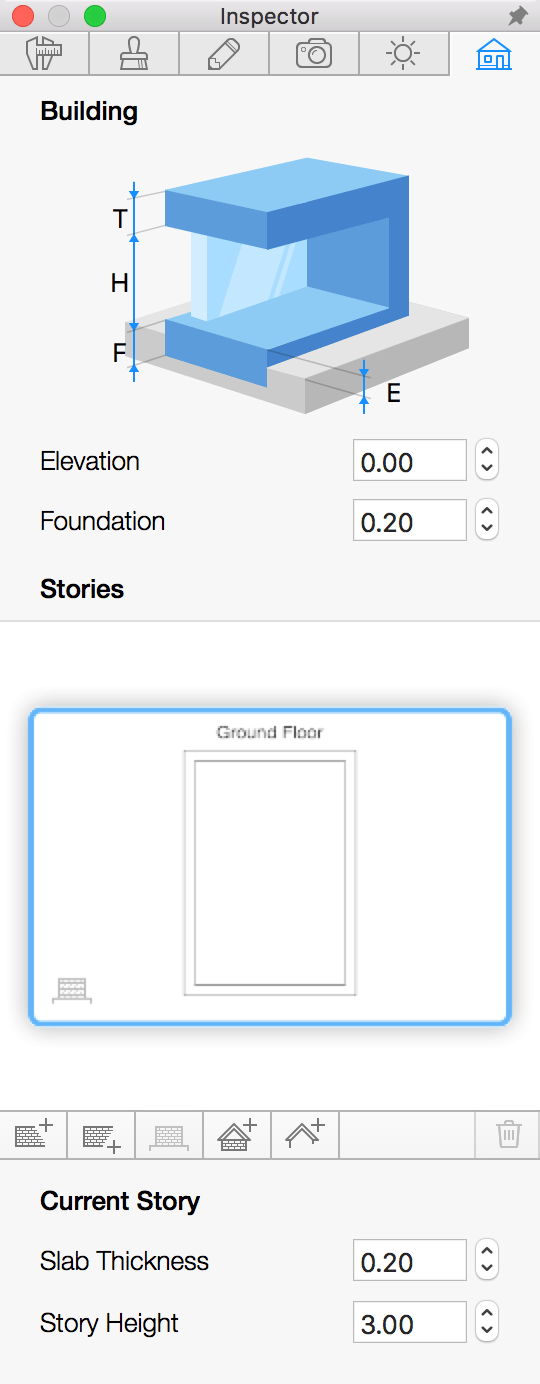Adjust Slab Thickness with its stepper arrows
This screenshot has width=540, height=1384.
click(487, 1261)
